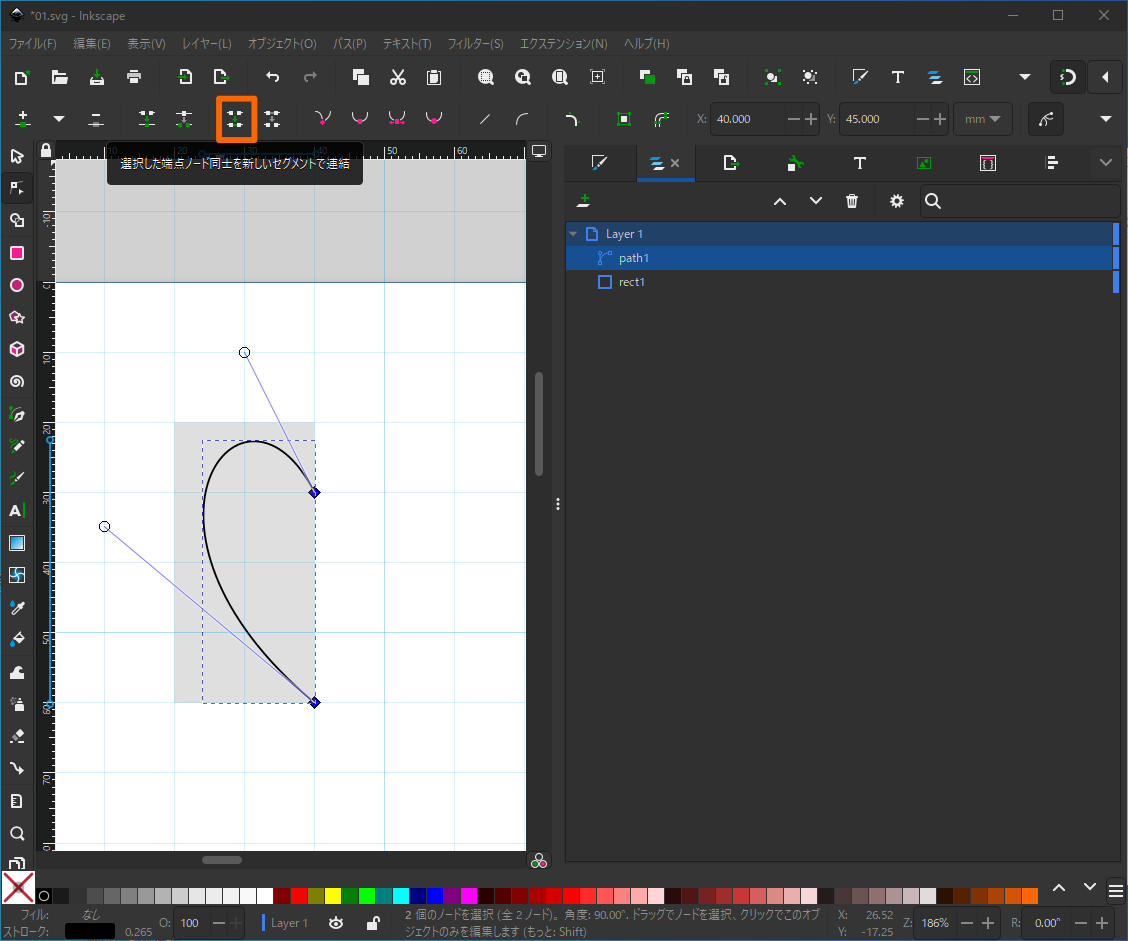Toggle current layer lock icon
Viewport: 1128px width, 941px height.
point(373,923)
